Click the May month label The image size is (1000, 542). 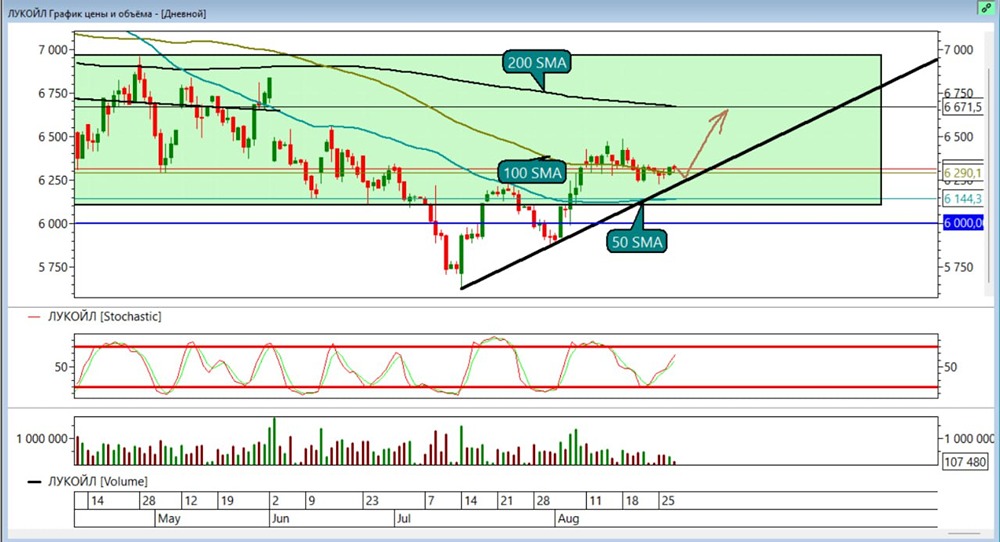(169, 518)
